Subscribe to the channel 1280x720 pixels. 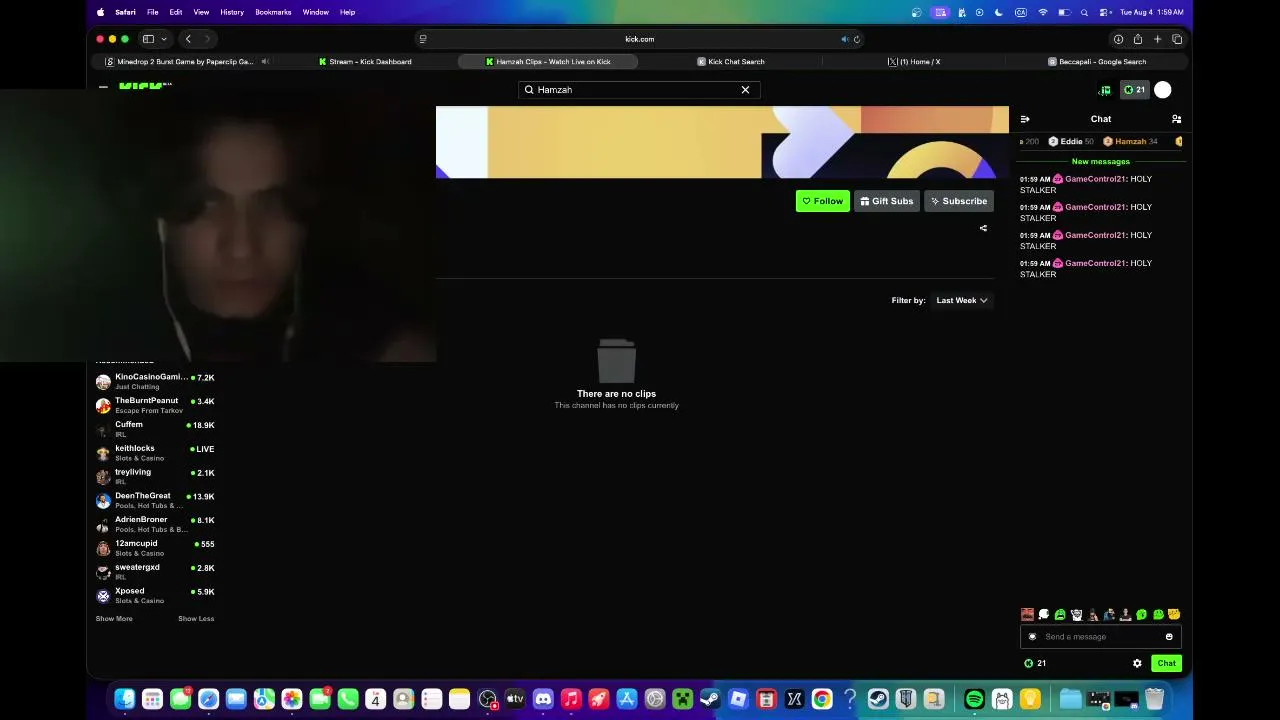(x=959, y=201)
